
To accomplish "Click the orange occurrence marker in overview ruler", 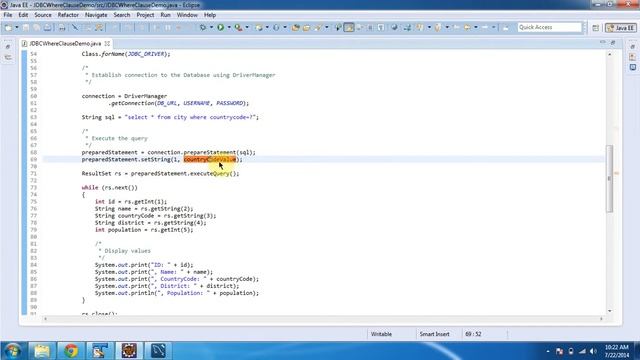I will tap(616, 173).
